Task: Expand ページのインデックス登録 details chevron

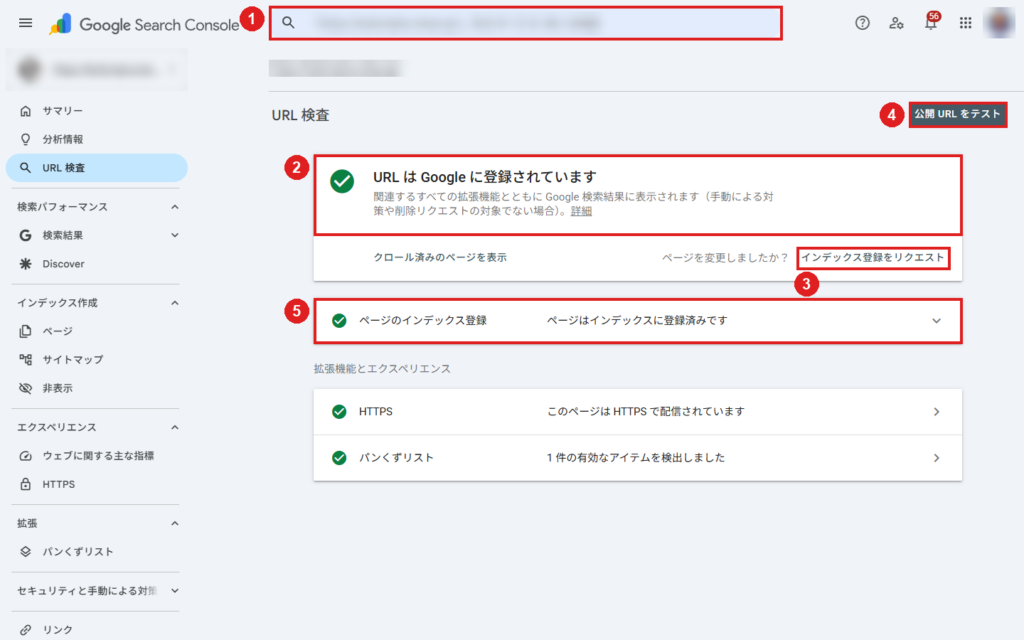Action: [x=936, y=321]
